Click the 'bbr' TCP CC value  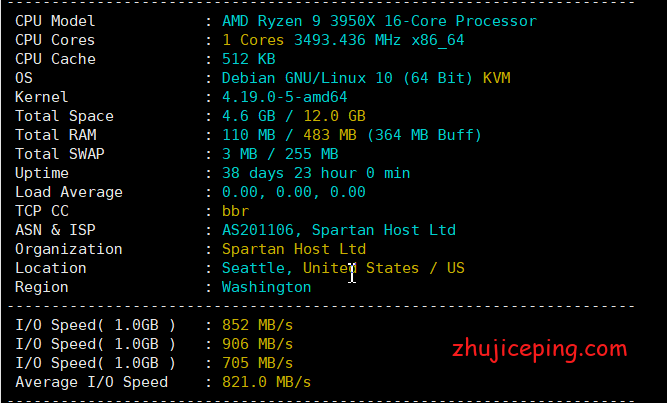coord(236,211)
